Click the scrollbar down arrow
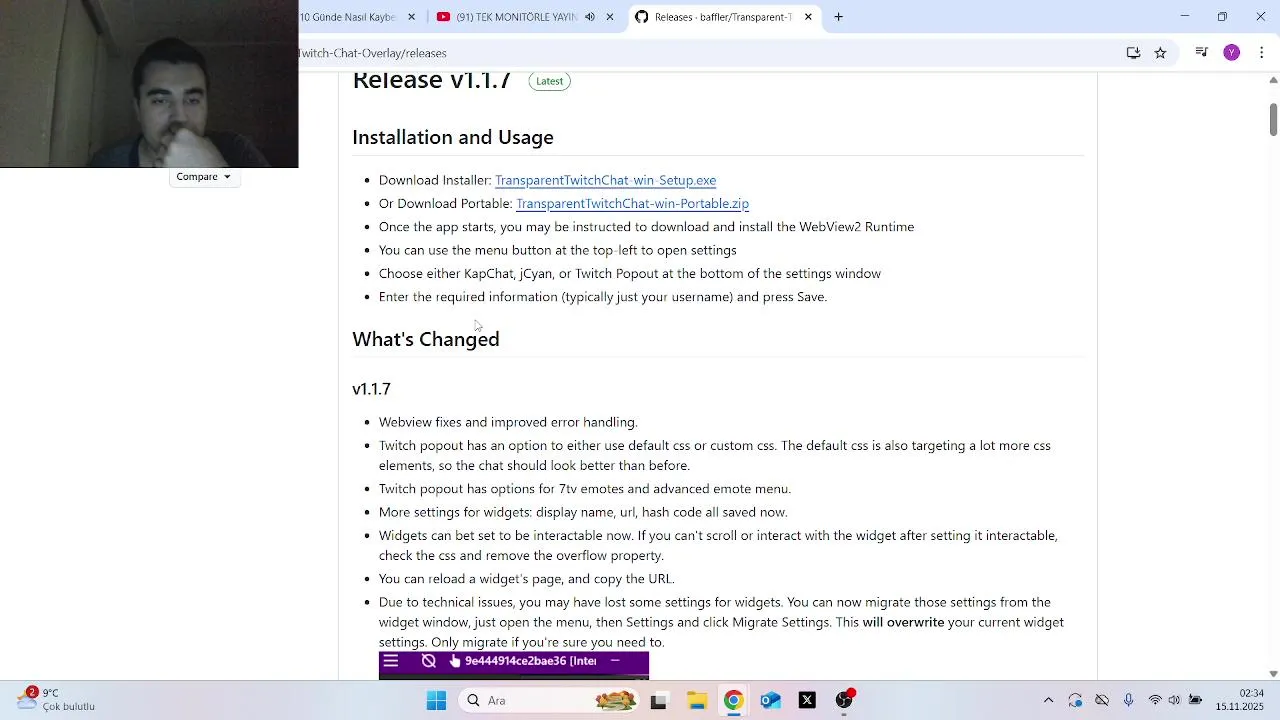1280x720 pixels. pyautogui.click(x=1273, y=674)
